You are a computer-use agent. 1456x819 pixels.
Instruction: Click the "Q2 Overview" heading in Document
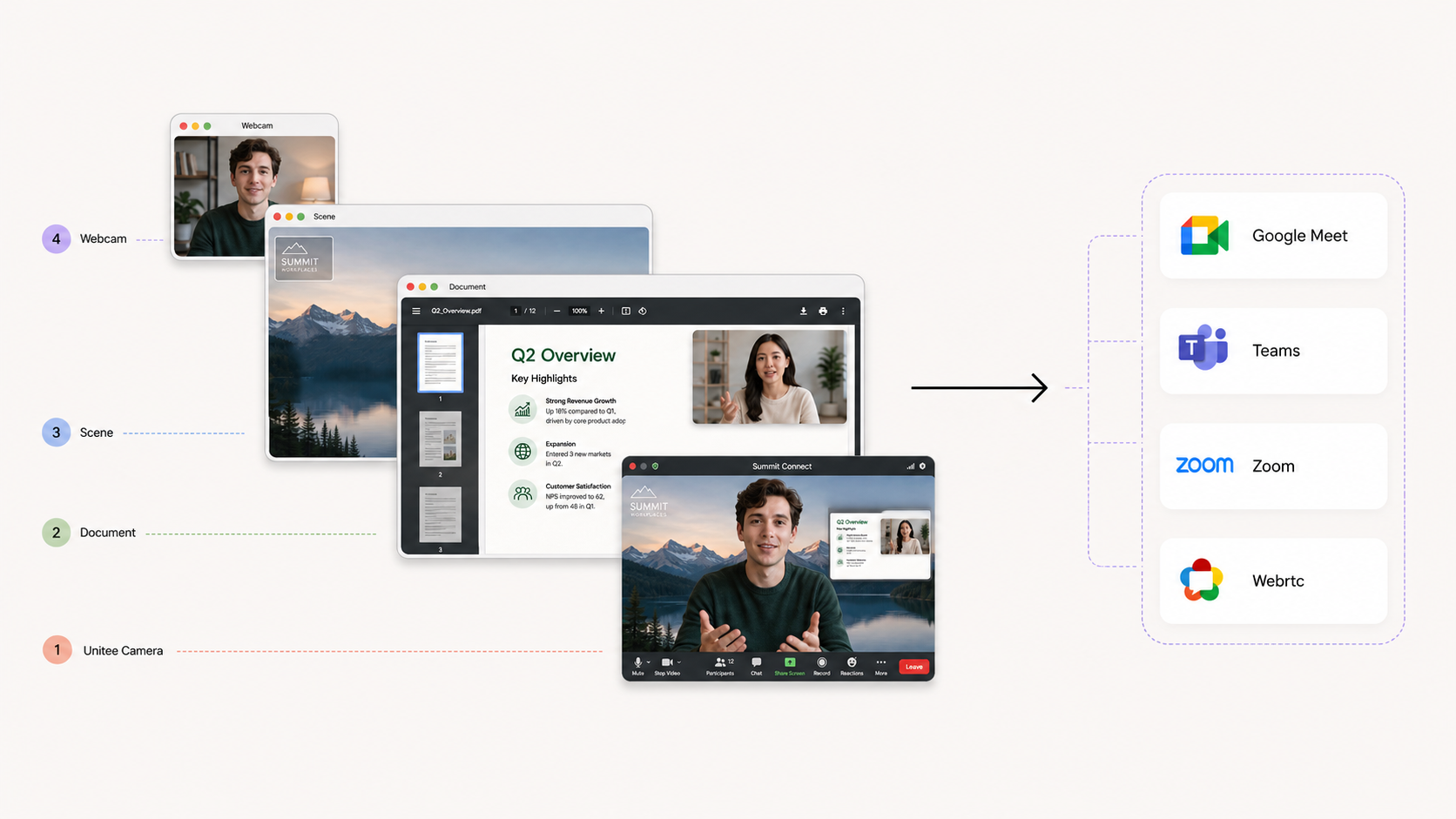[x=563, y=355]
